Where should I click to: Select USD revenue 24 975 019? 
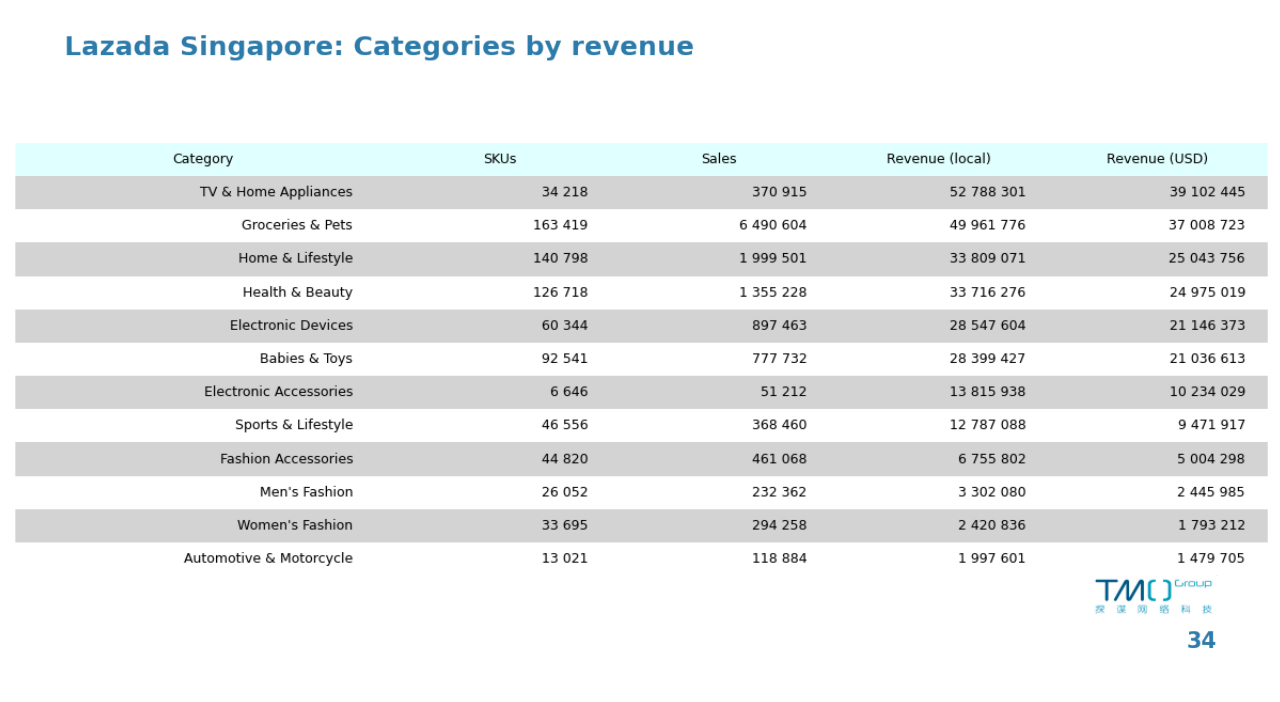click(x=1207, y=292)
